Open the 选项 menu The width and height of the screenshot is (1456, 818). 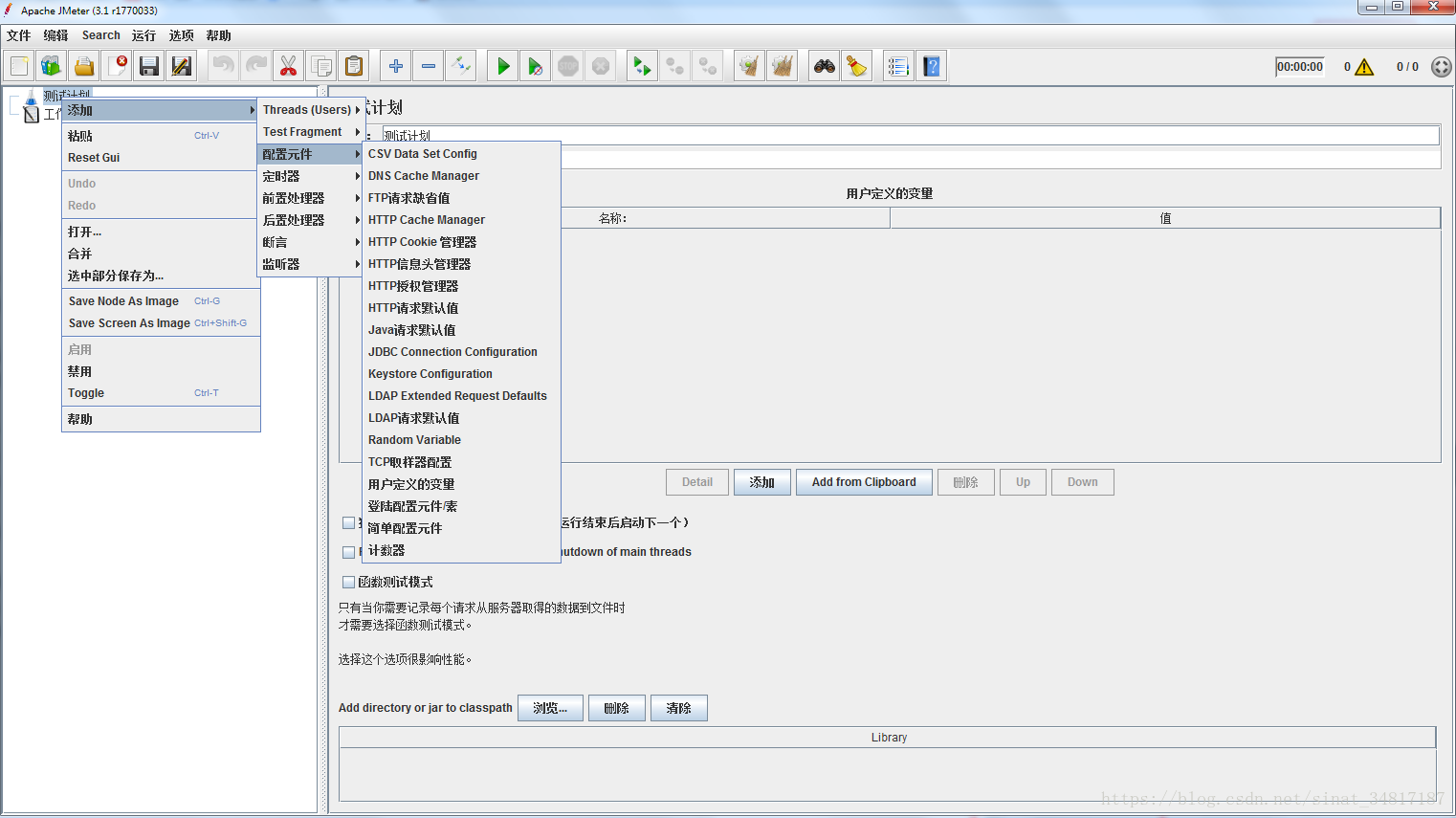[x=181, y=35]
